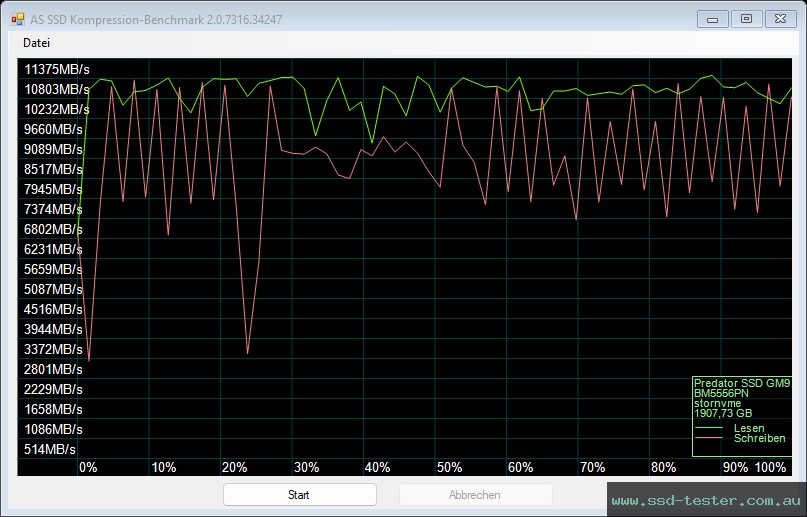Viewport: 807px width, 517px height.
Task: Close the AS SSD benchmark window
Action: click(x=780, y=20)
